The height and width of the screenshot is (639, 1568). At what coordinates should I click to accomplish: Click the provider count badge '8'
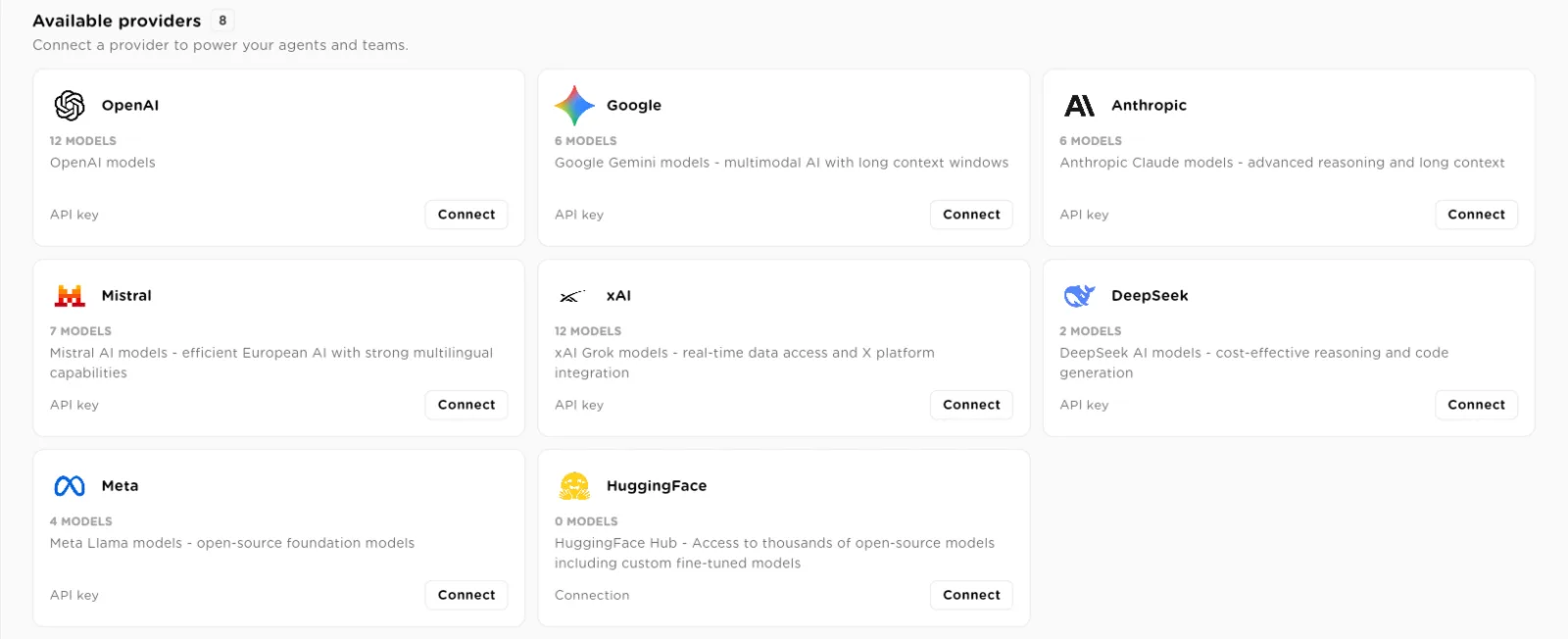(x=222, y=21)
